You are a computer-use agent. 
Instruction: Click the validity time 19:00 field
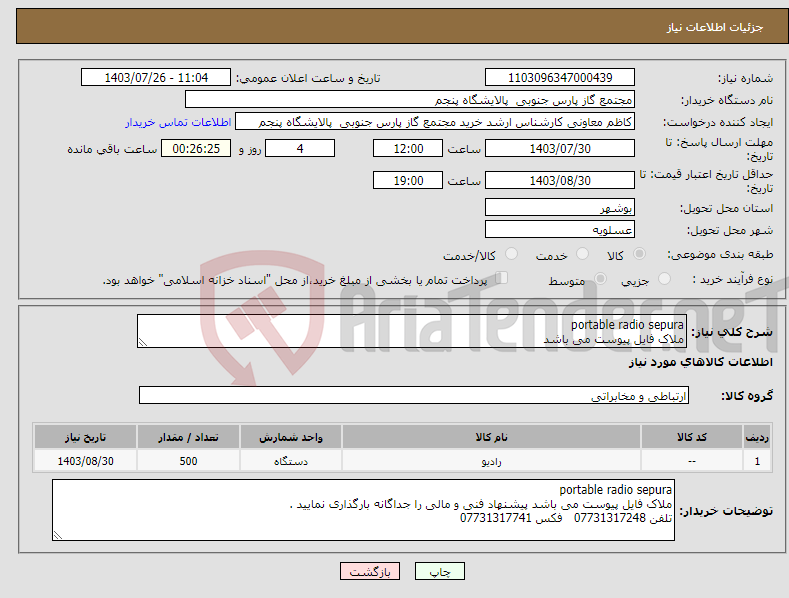point(408,180)
